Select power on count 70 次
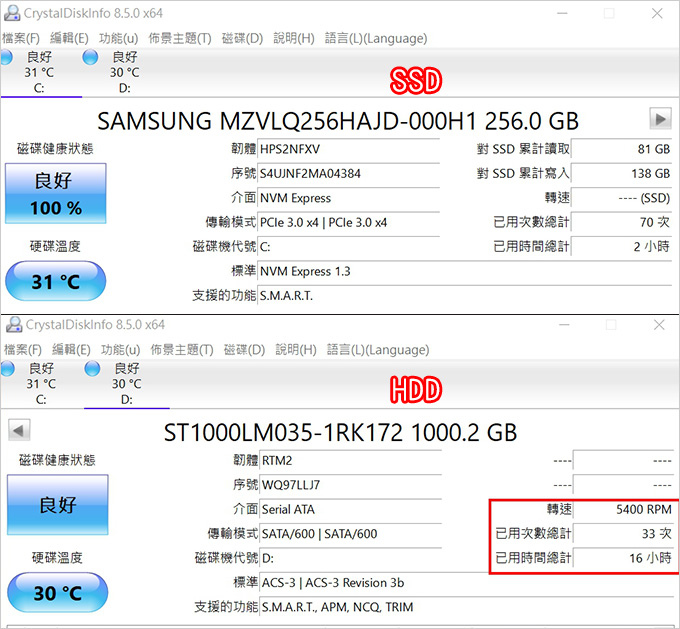Screen dimensions: 680x629 coord(621,223)
